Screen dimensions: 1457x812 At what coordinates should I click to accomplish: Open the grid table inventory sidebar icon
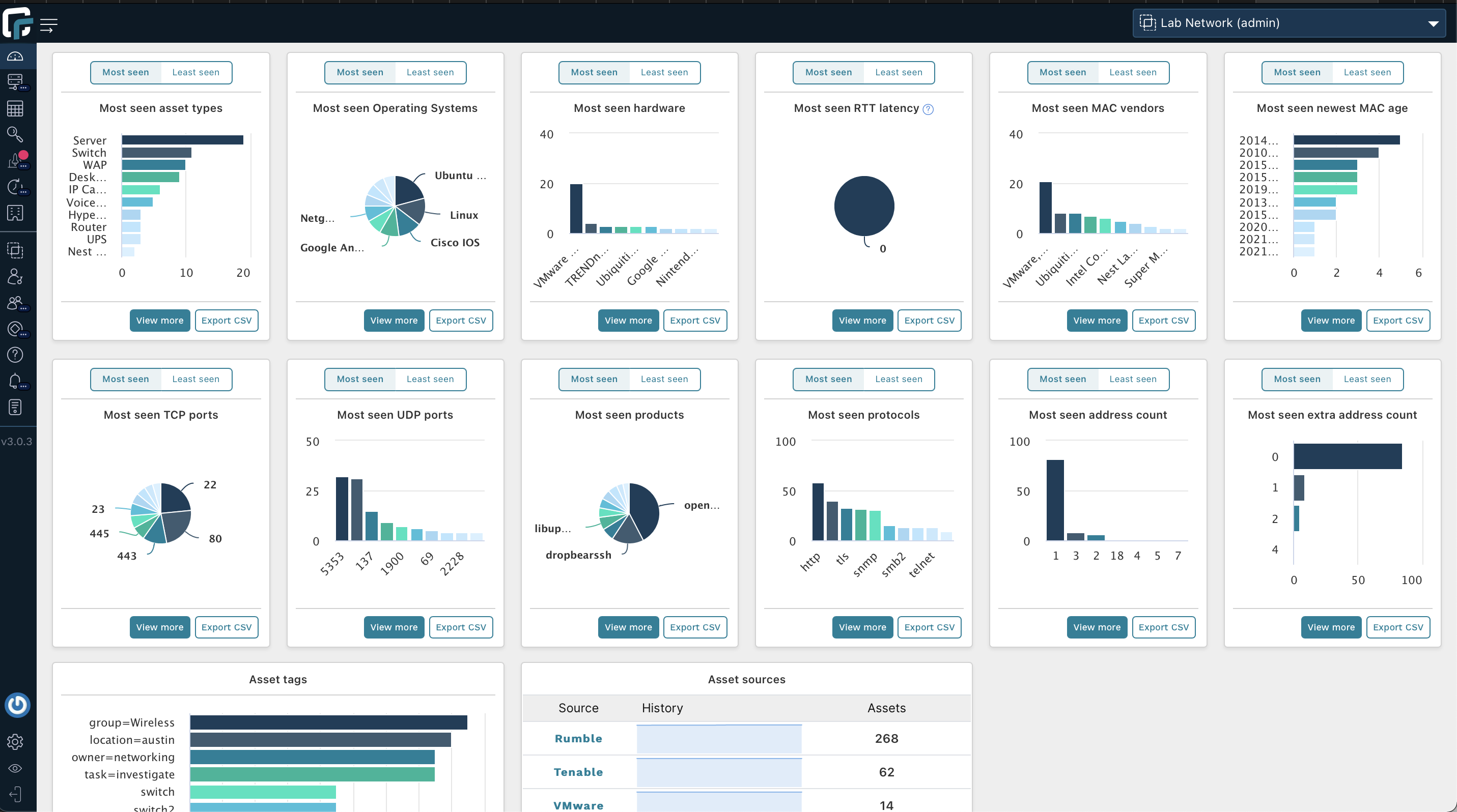coord(15,108)
